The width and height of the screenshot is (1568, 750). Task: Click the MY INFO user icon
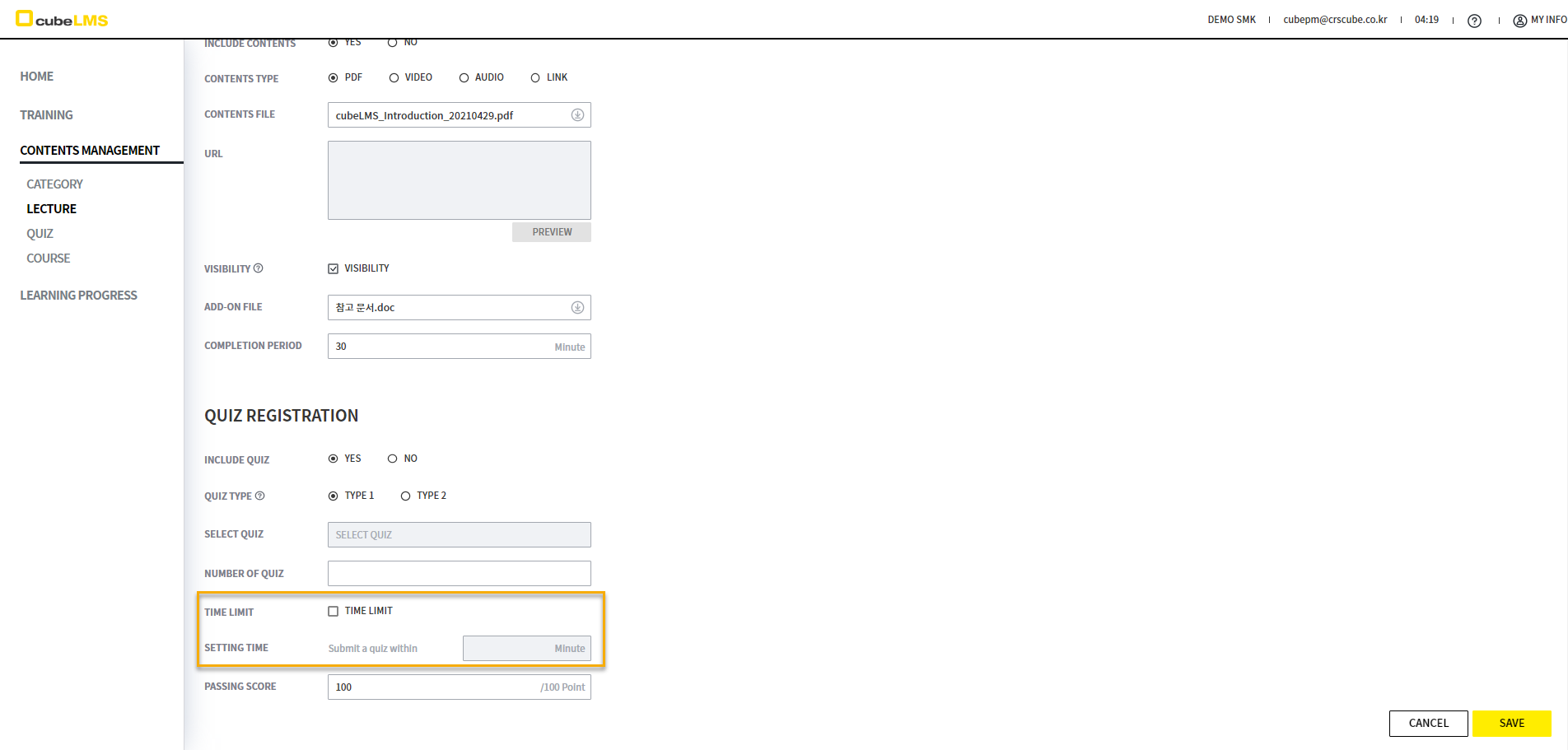(1519, 21)
